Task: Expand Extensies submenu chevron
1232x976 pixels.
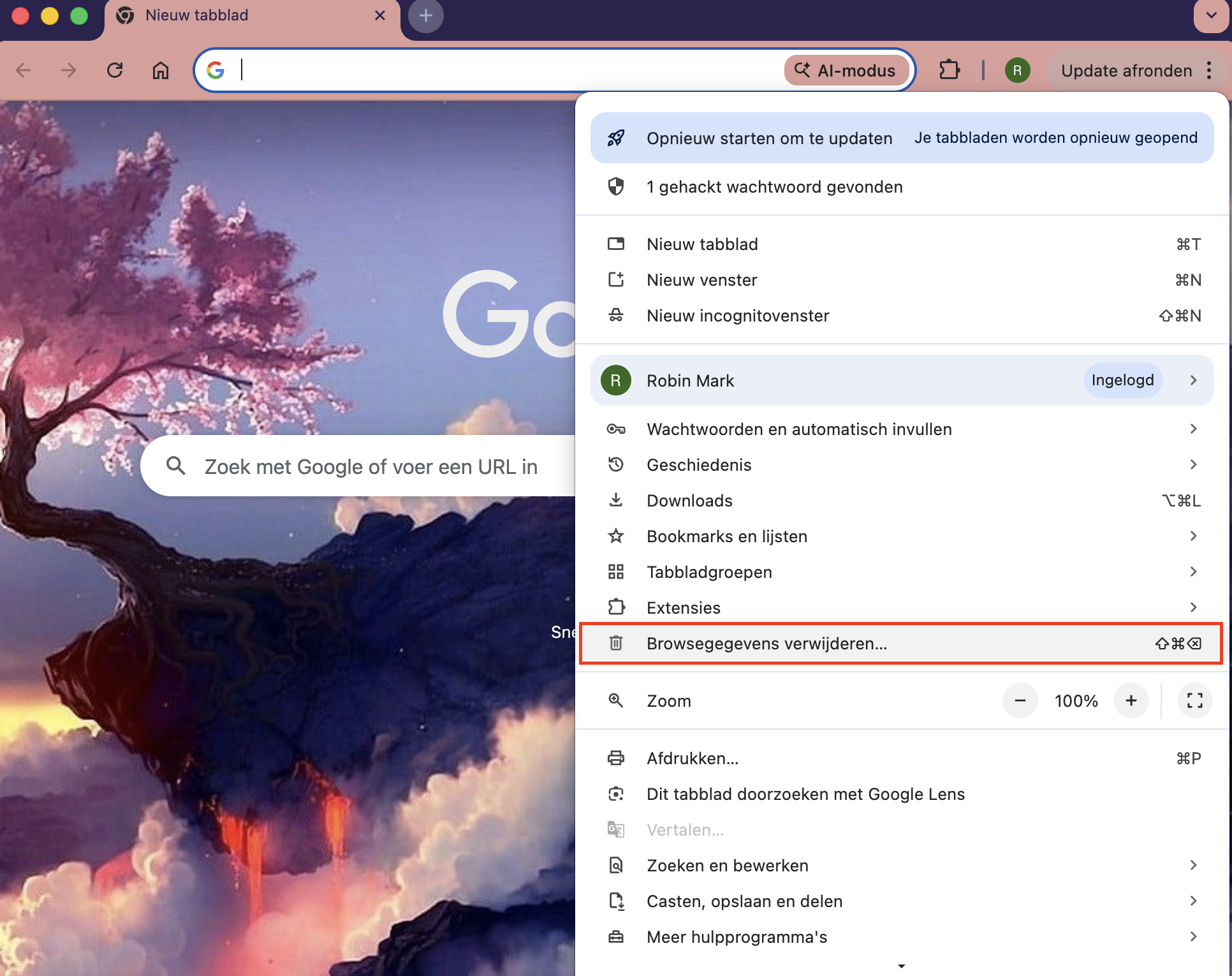Action: pyautogui.click(x=1194, y=607)
